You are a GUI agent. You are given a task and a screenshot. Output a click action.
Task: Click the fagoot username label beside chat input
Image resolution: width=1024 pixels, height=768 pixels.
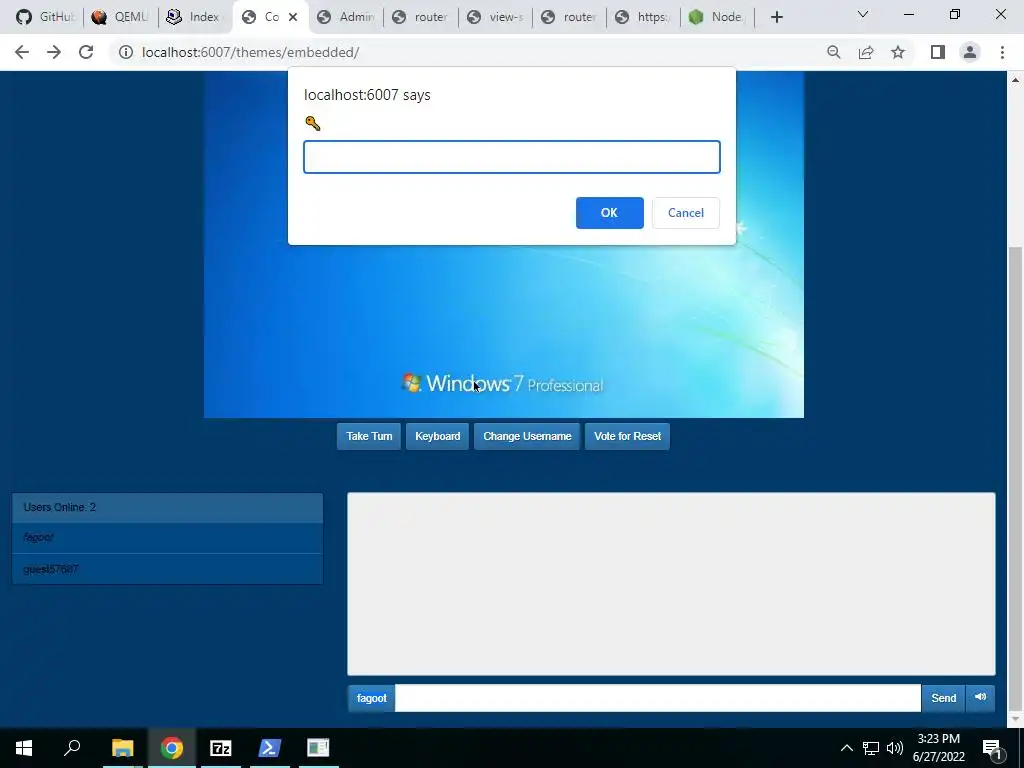pos(372,698)
